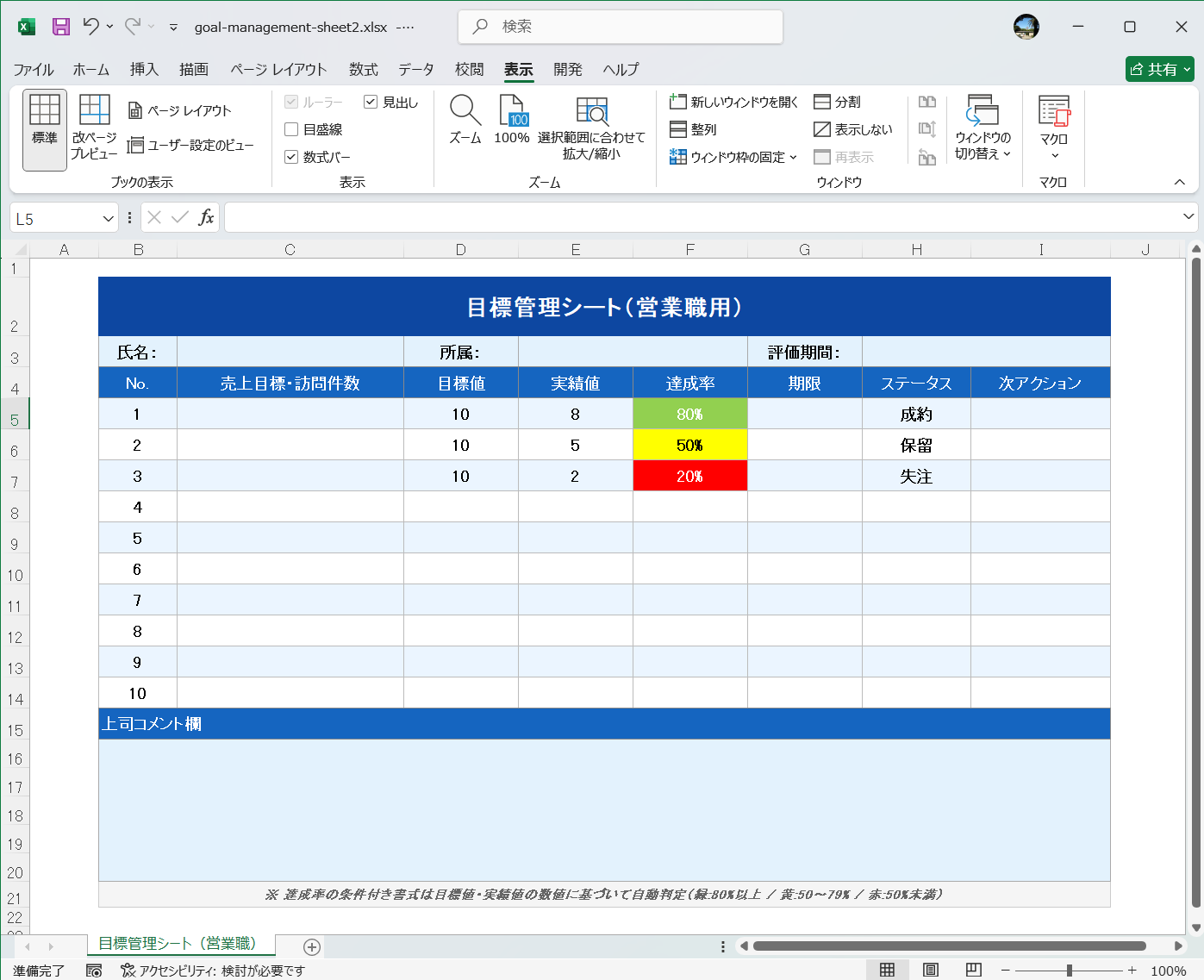The image size is (1204, 980).
Task: Click the Save icon in title bar
Action: coord(61,27)
